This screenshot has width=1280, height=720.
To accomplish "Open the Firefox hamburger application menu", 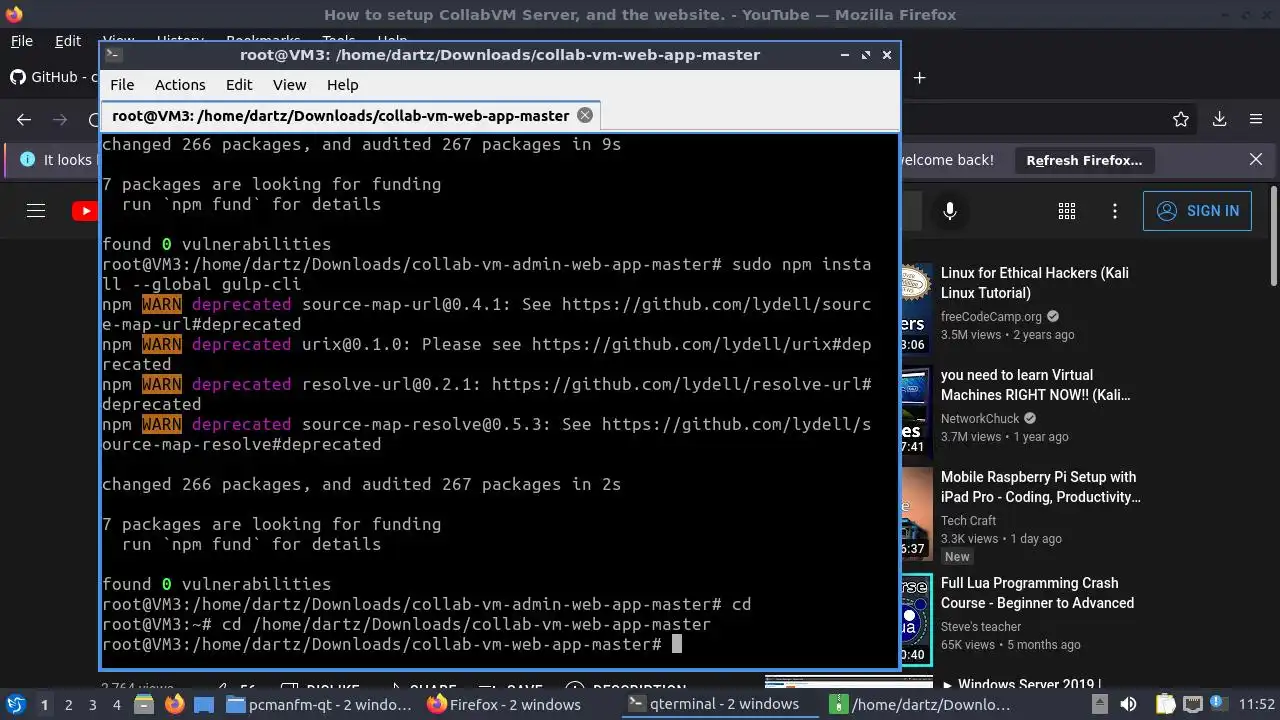I will point(1256,119).
